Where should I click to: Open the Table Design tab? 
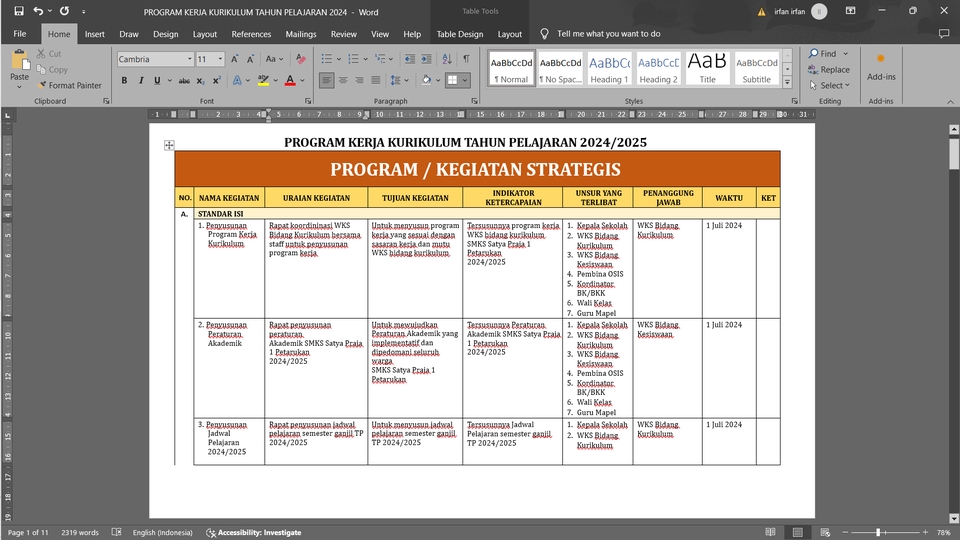(x=460, y=34)
